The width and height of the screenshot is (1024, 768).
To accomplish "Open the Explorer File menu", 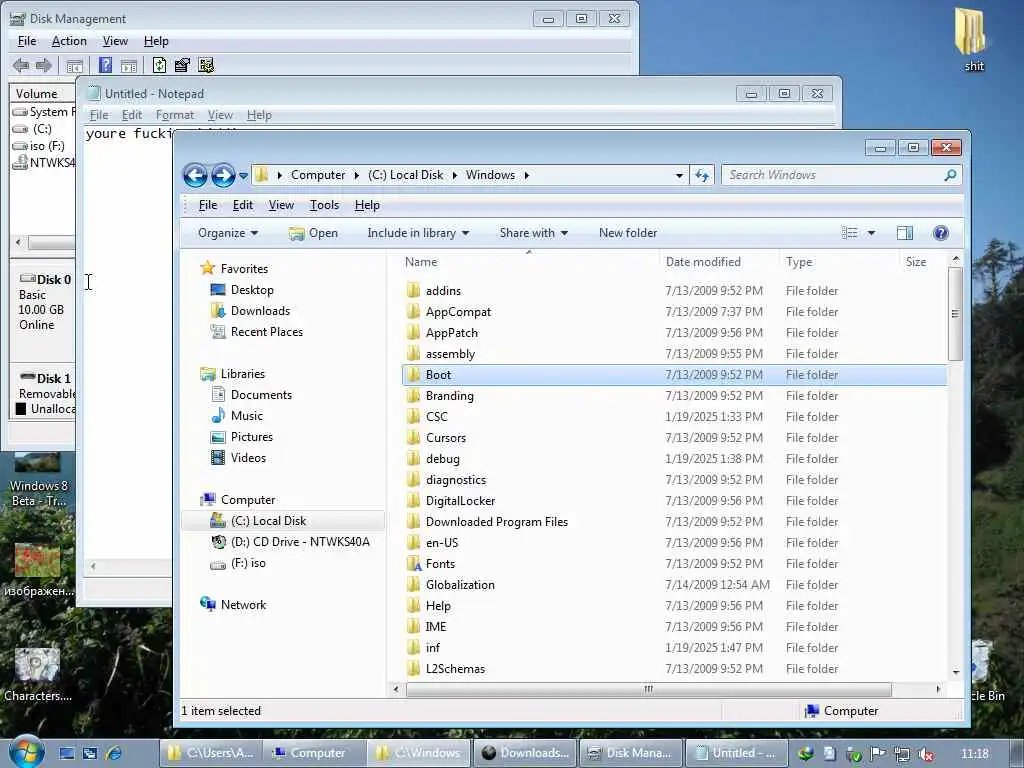I will coord(208,205).
